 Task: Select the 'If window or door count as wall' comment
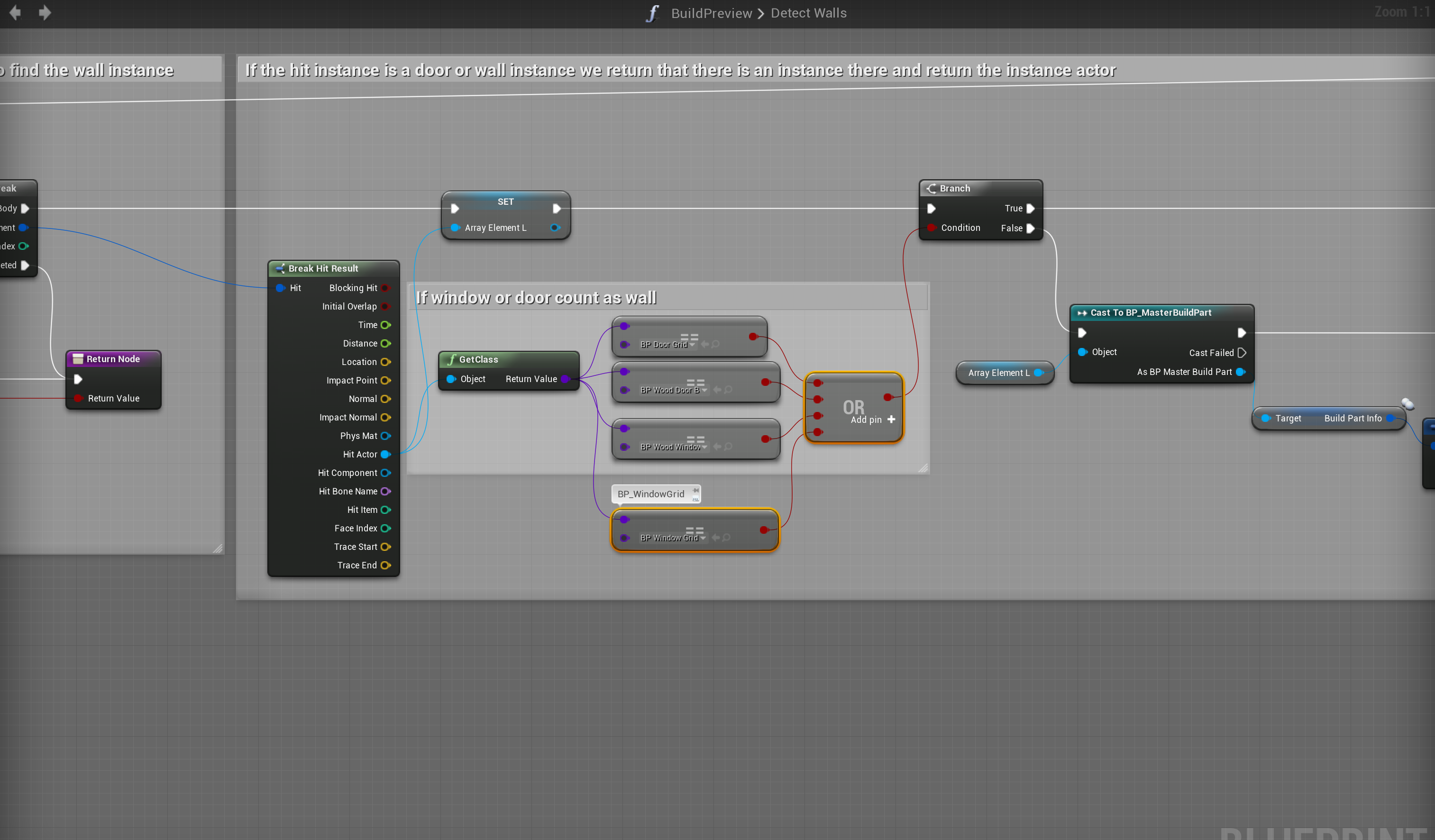click(536, 298)
